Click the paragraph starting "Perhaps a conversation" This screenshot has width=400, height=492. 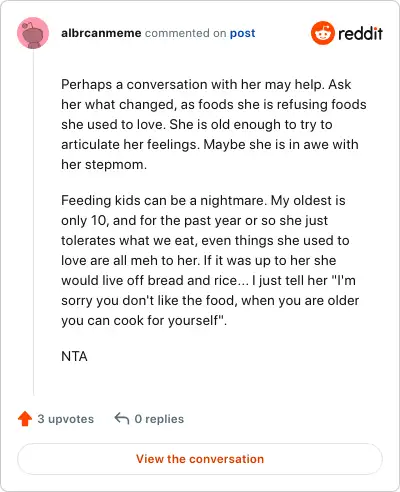[214, 124]
